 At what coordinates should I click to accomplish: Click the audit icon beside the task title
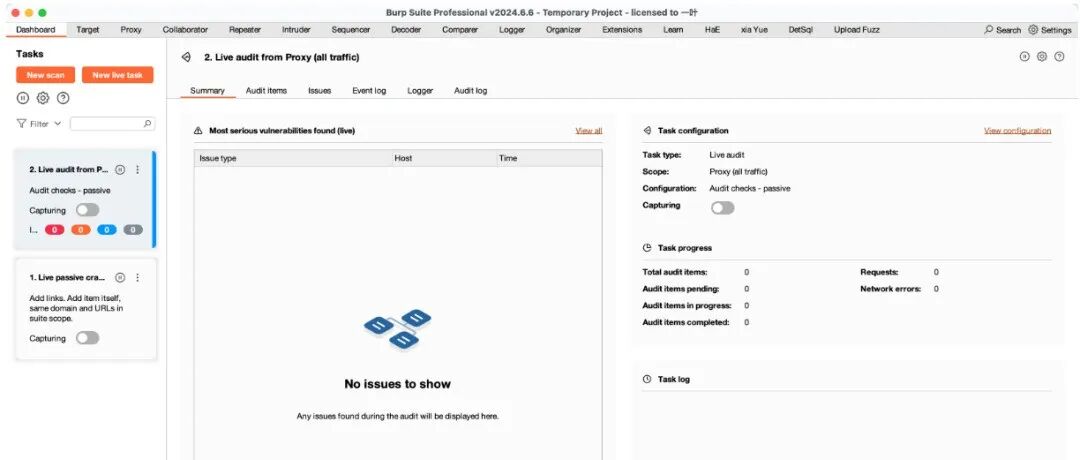point(186,57)
